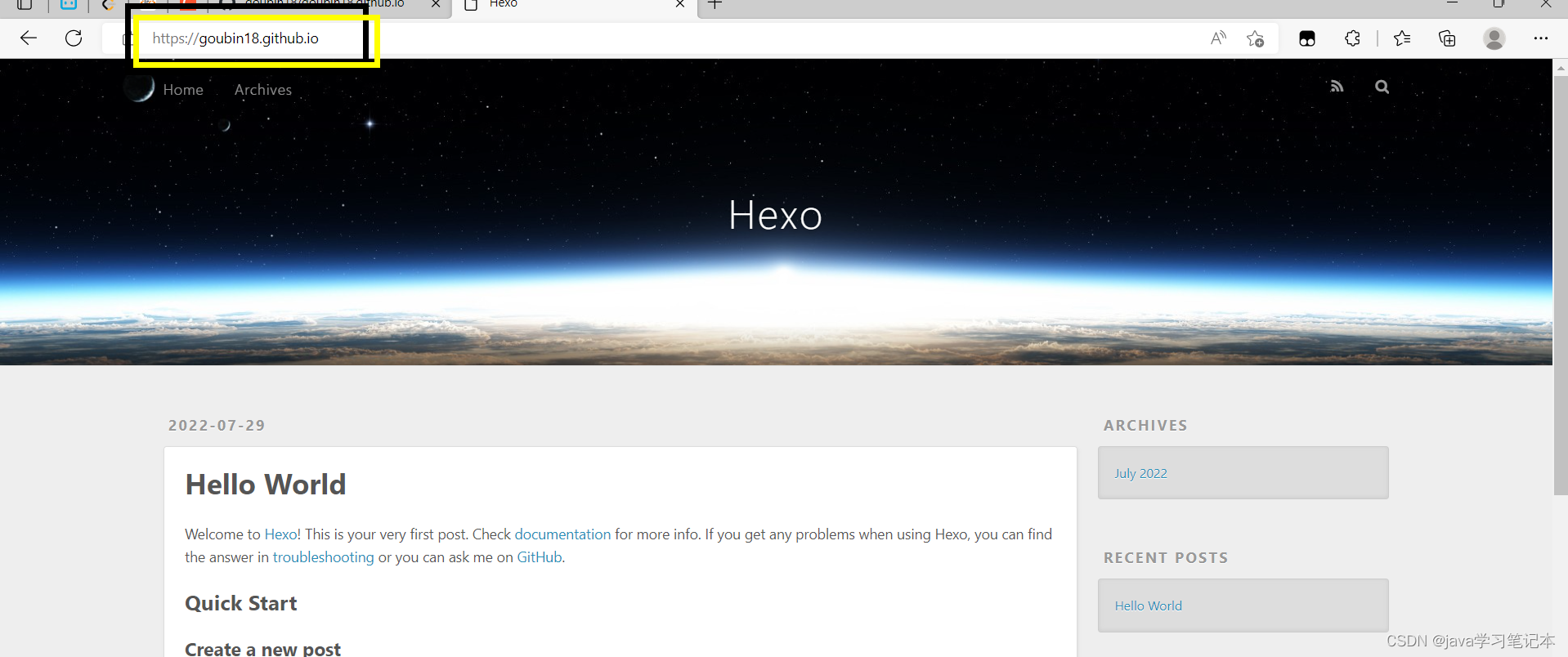This screenshot has width=1568, height=657.
Task: Open the Collections panel
Action: 1447,38
